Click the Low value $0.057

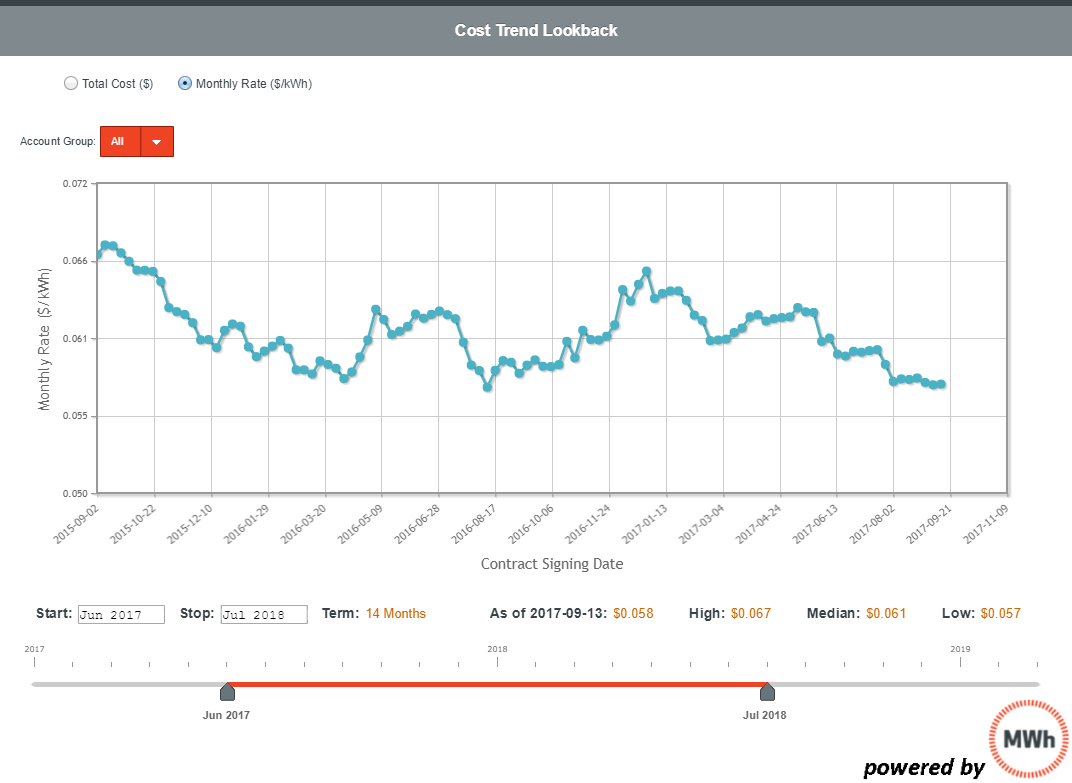pos(1000,613)
